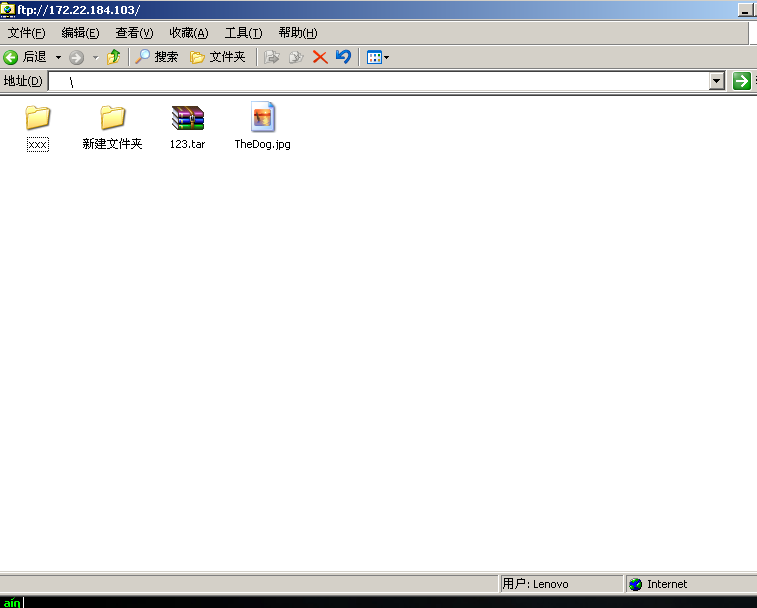Click the red Delete X icon

coord(320,57)
